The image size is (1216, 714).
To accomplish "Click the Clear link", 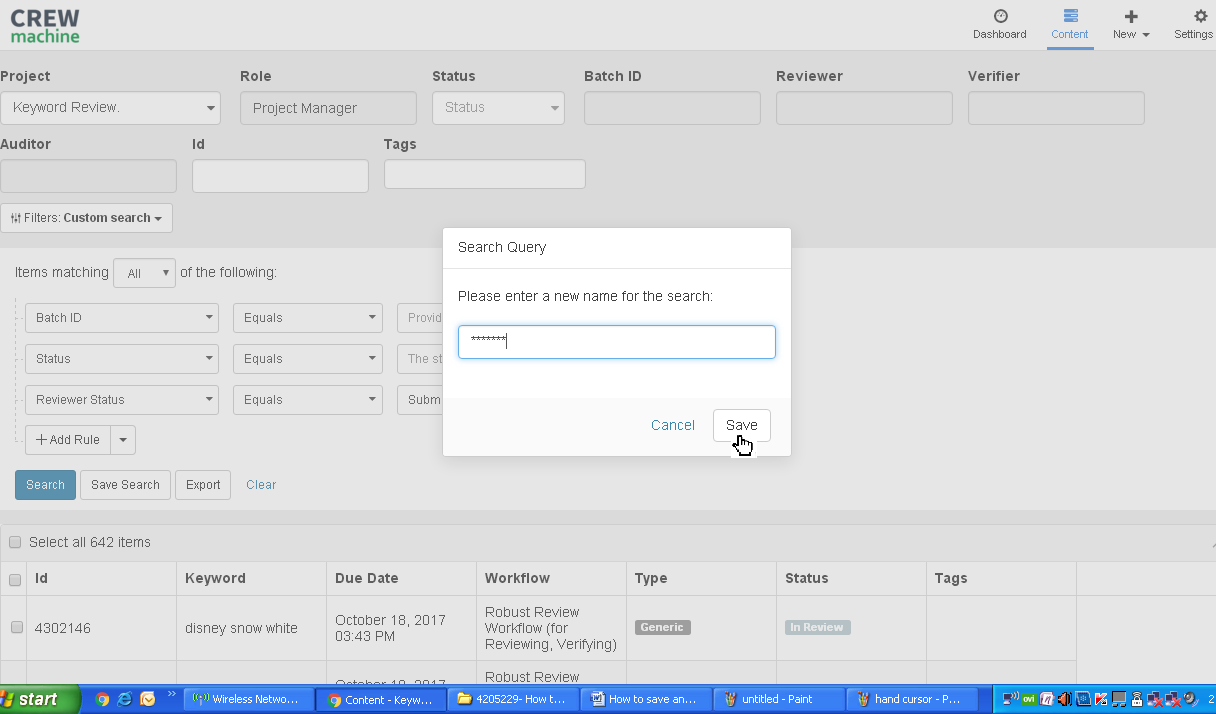I will coord(261,485).
